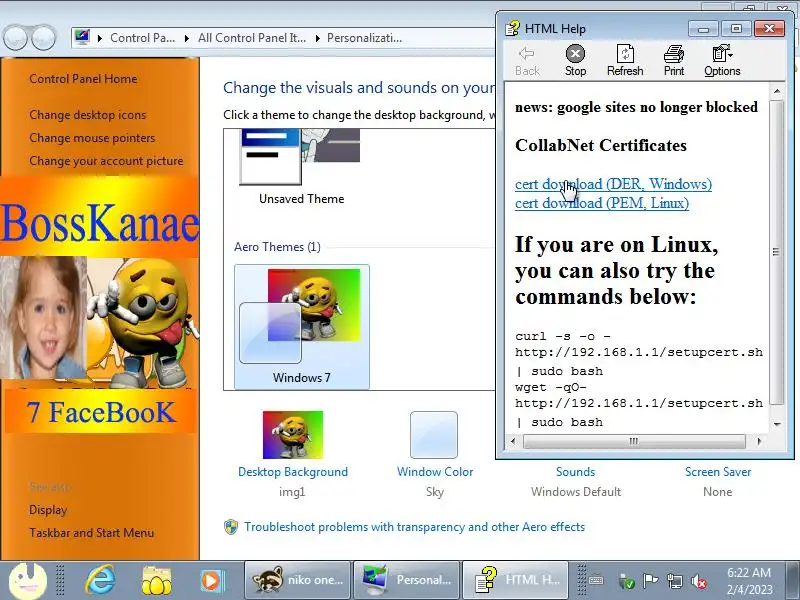The width and height of the screenshot is (800, 600).
Task: Open Display in the sidebar
Action: click(48, 510)
